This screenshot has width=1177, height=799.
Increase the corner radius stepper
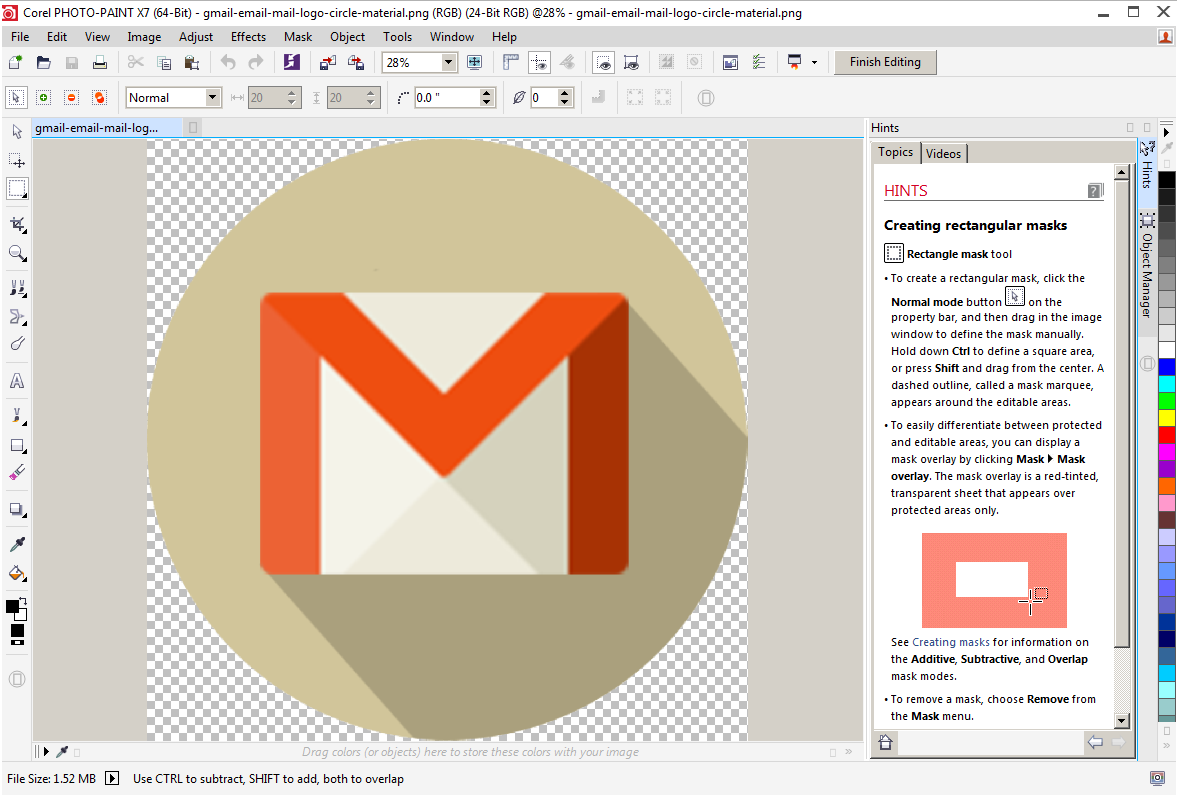pyautogui.click(x=487, y=93)
